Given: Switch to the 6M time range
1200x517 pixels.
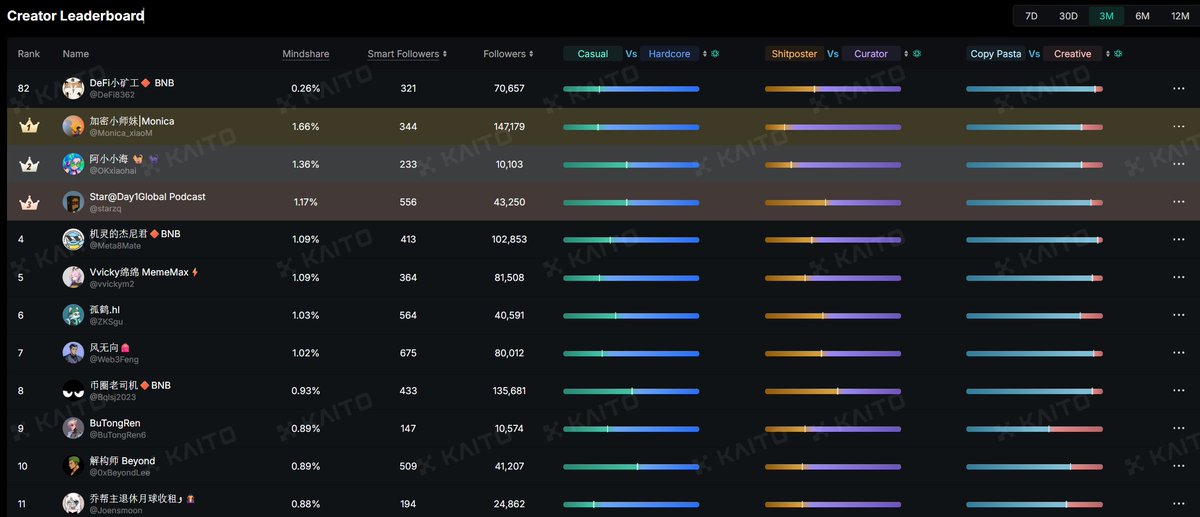Looking at the screenshot, I should (1142, 16).
